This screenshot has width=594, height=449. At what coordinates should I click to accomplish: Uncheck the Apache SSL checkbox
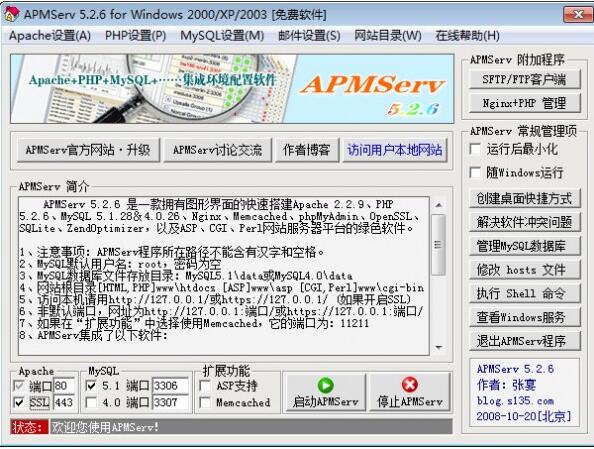(19, 402)
